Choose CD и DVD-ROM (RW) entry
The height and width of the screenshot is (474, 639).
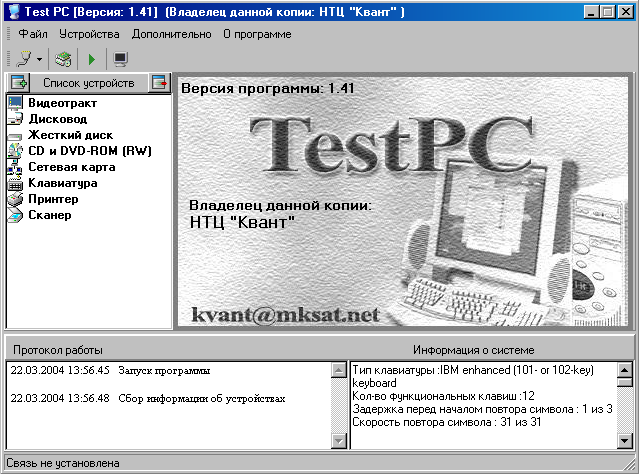tap(90, 151)
